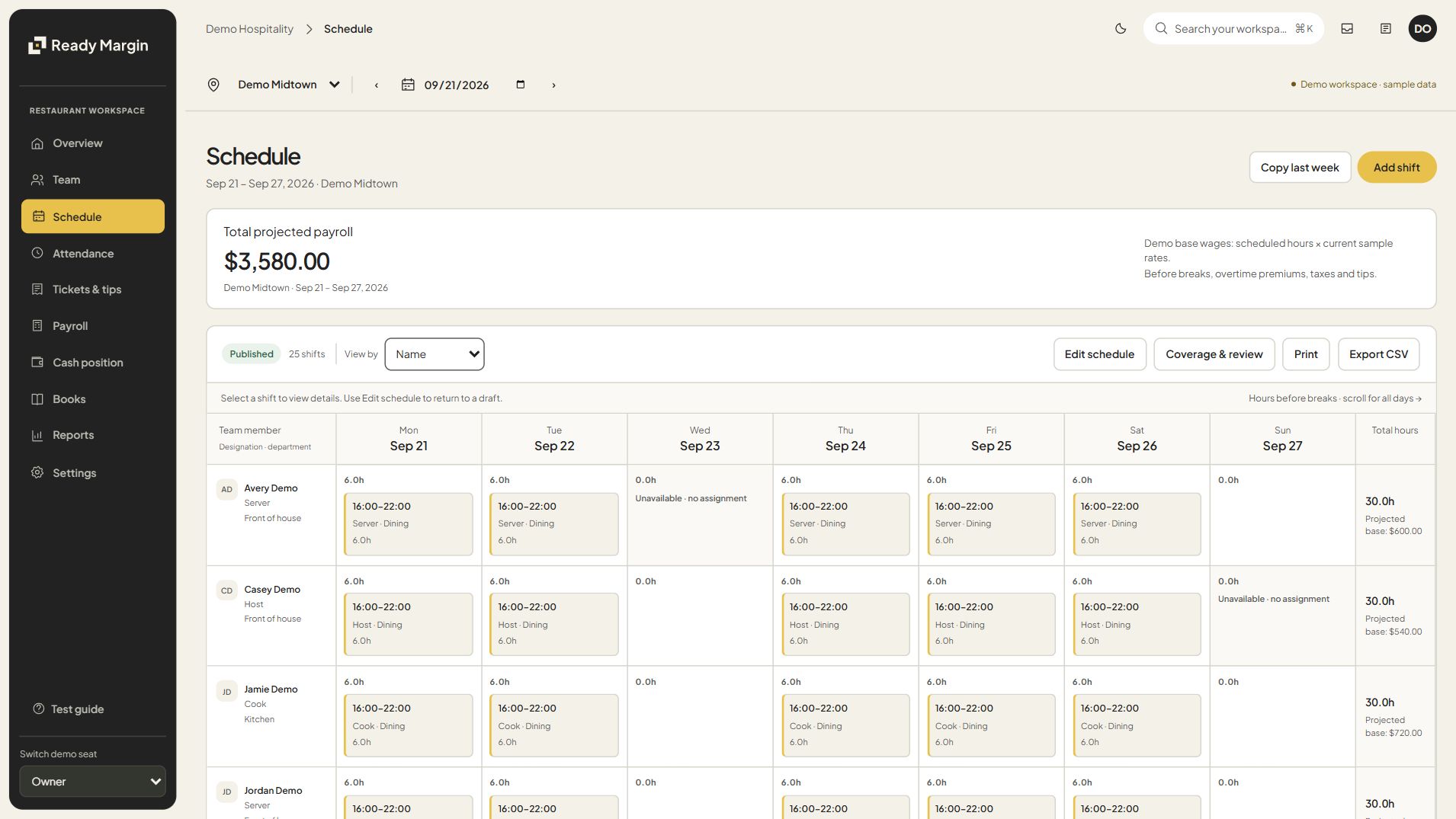Screen dimensions: 1456x819
Task: Open the date picker calendar icon
Action: [x=521, y=85]
